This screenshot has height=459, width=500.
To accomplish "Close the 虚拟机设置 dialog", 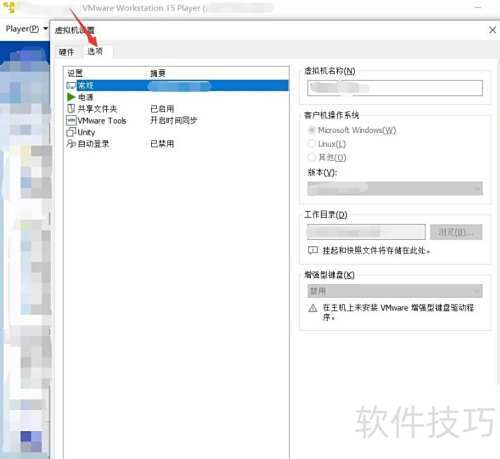I will coord(492,30).
